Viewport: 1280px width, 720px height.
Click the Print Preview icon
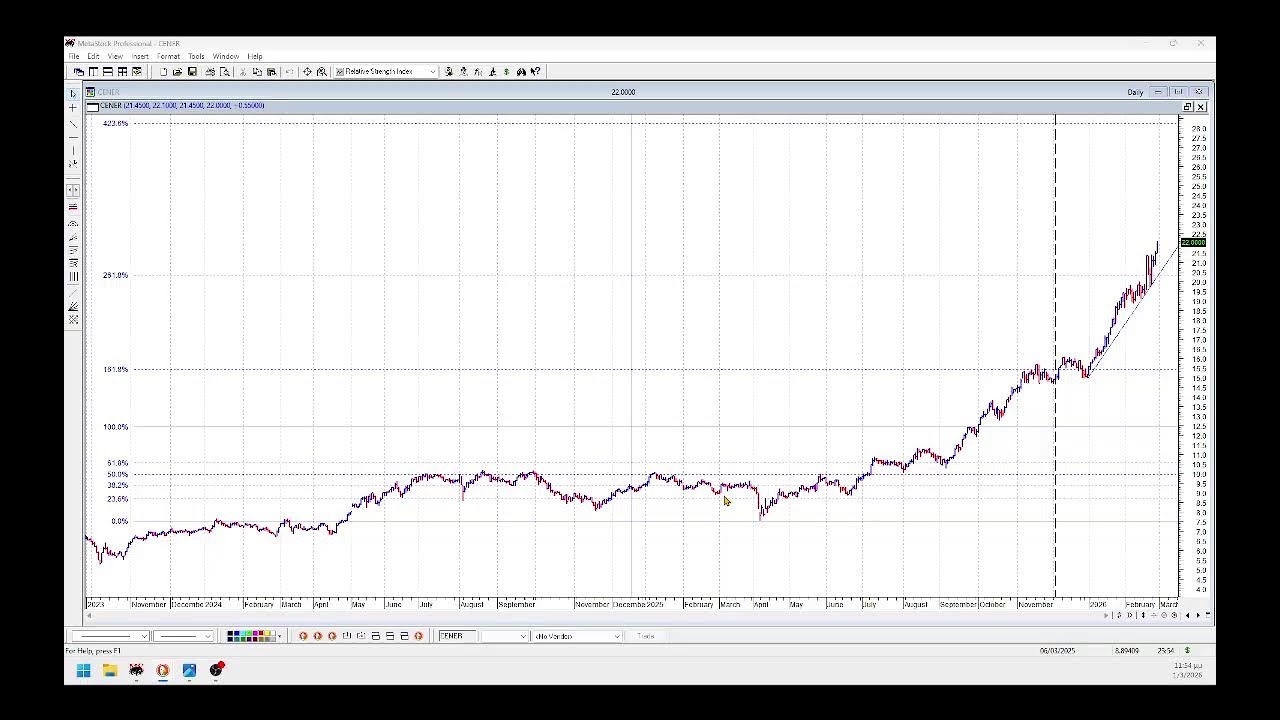(x=224, y=72)
